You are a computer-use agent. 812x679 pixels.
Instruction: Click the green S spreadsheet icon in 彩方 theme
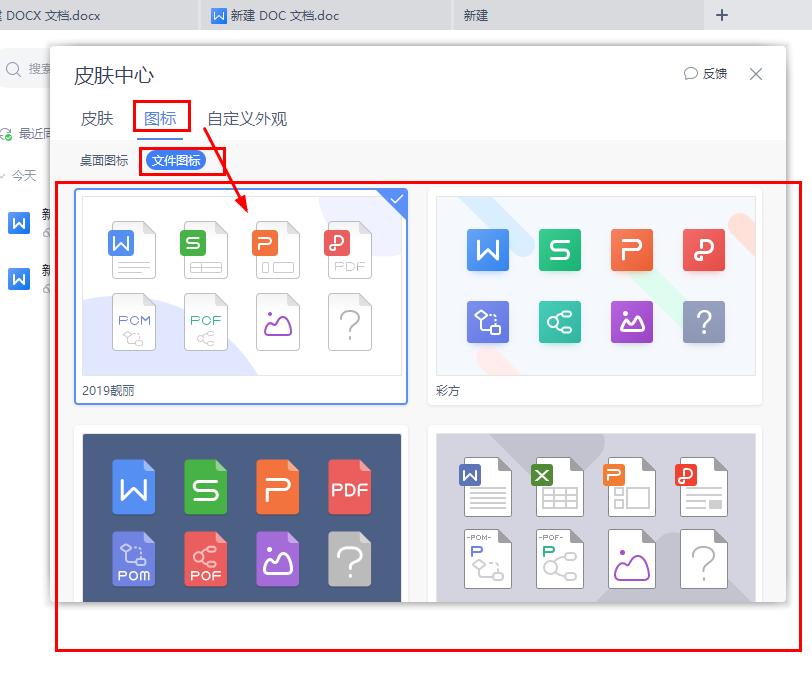[x=559, y=250]
